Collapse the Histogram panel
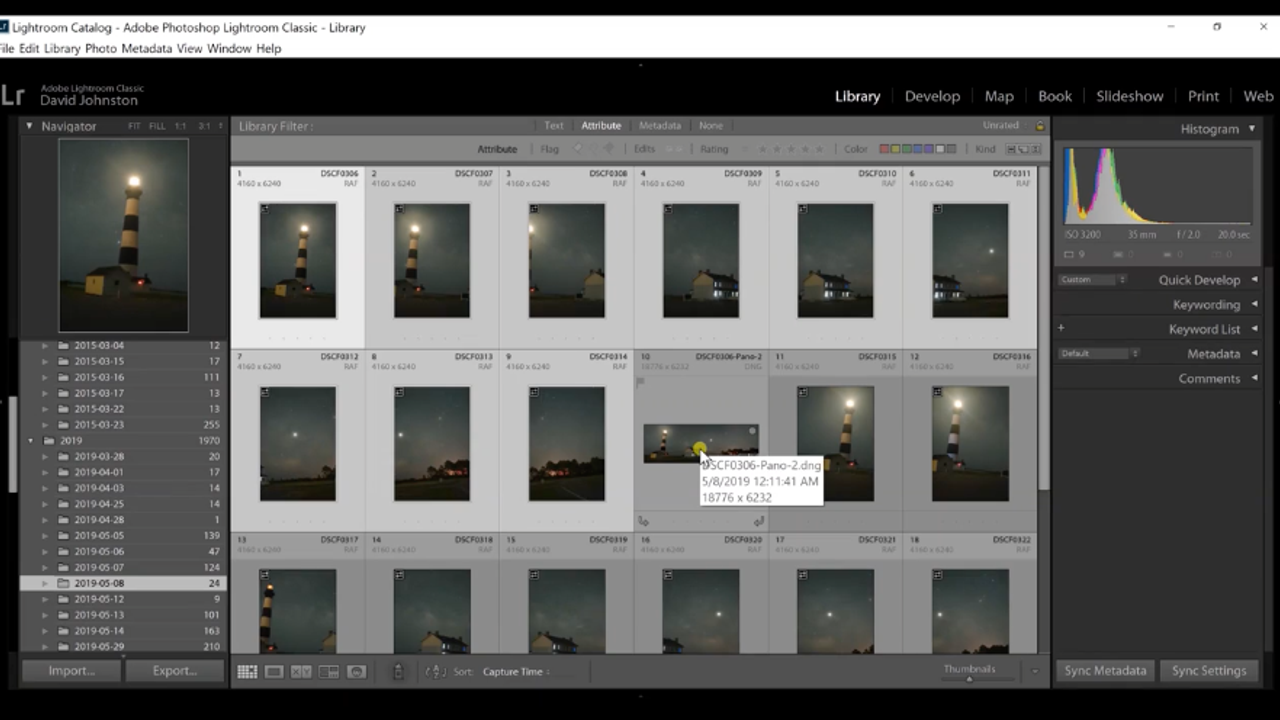Screen dimensions: 1280x720 pyautogui.click(x=1251, y=129)
